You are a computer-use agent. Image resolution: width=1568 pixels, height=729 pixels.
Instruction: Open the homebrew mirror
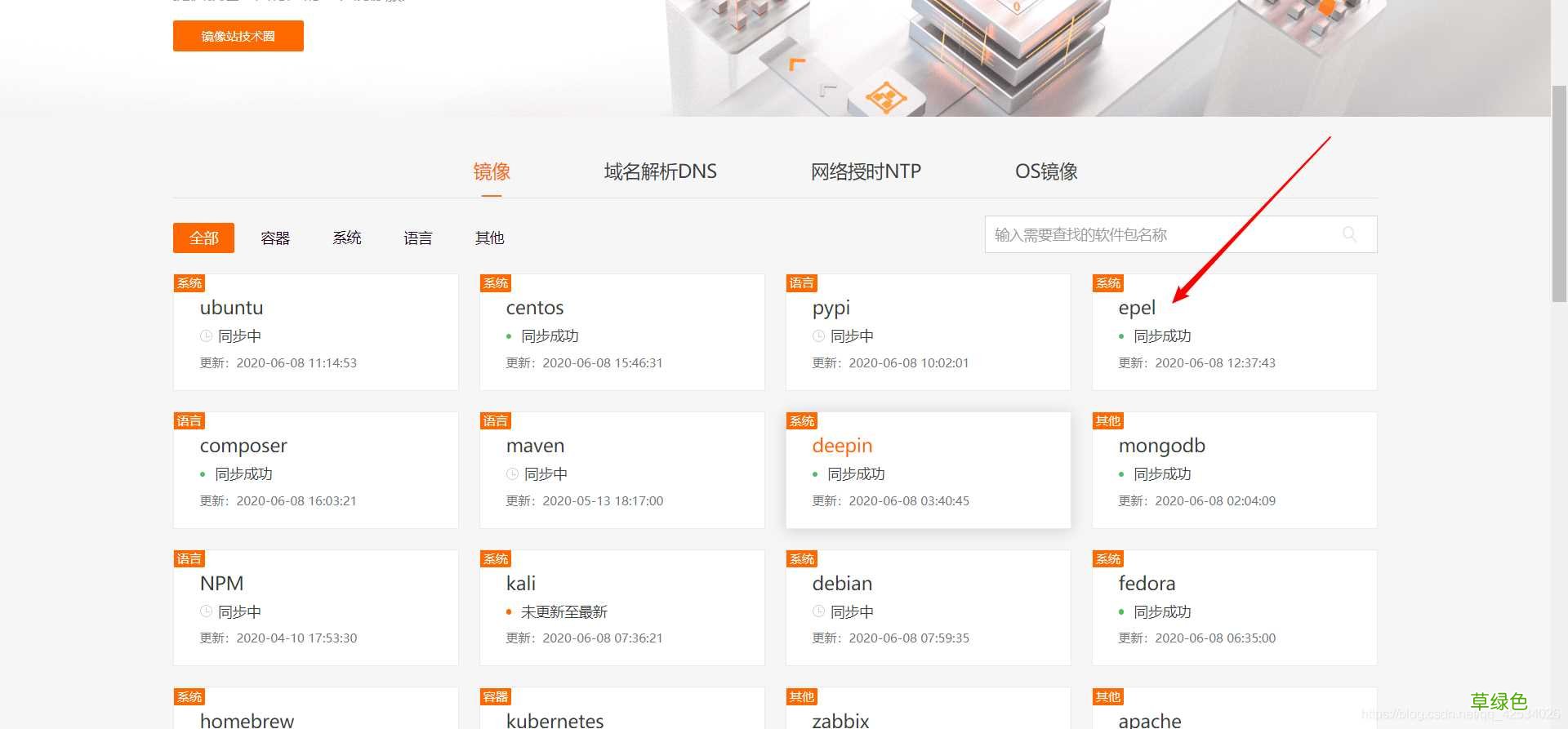coord(247,720)
